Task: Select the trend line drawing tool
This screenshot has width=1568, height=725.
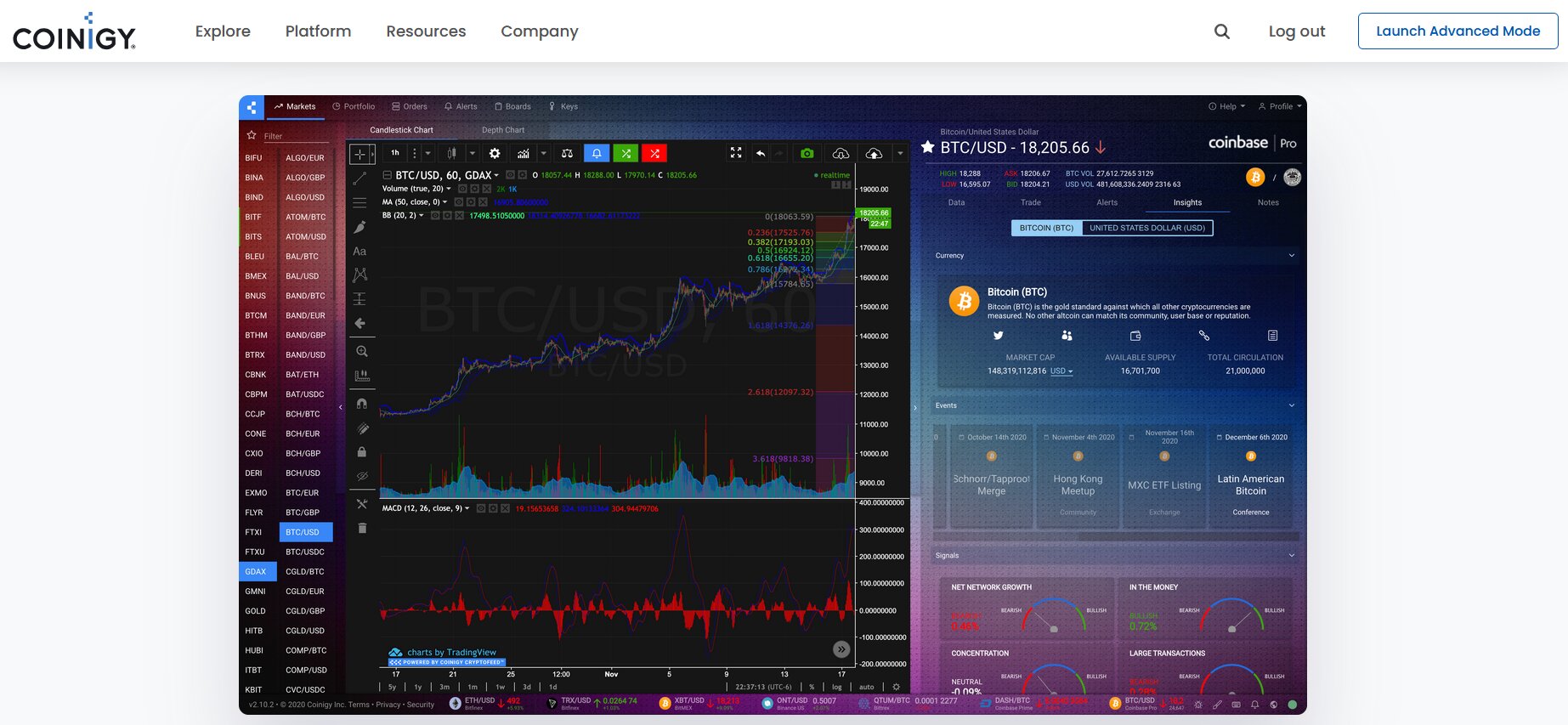Action: [359, 178]
